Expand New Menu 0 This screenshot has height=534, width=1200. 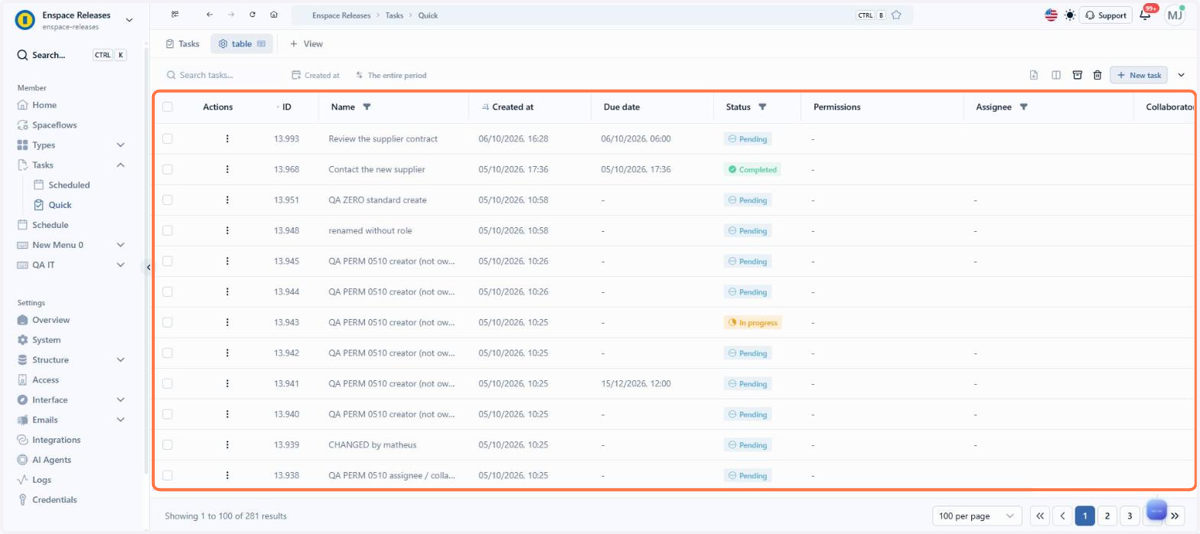[x=121, y=245]
